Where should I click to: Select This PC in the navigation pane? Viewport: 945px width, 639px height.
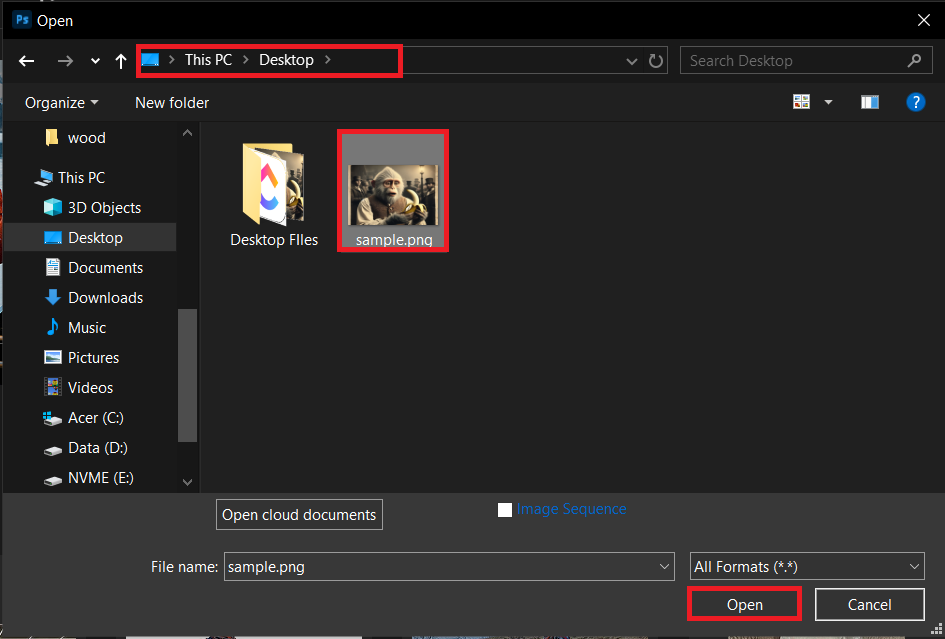pyautogui.click(x=81, y=177)
